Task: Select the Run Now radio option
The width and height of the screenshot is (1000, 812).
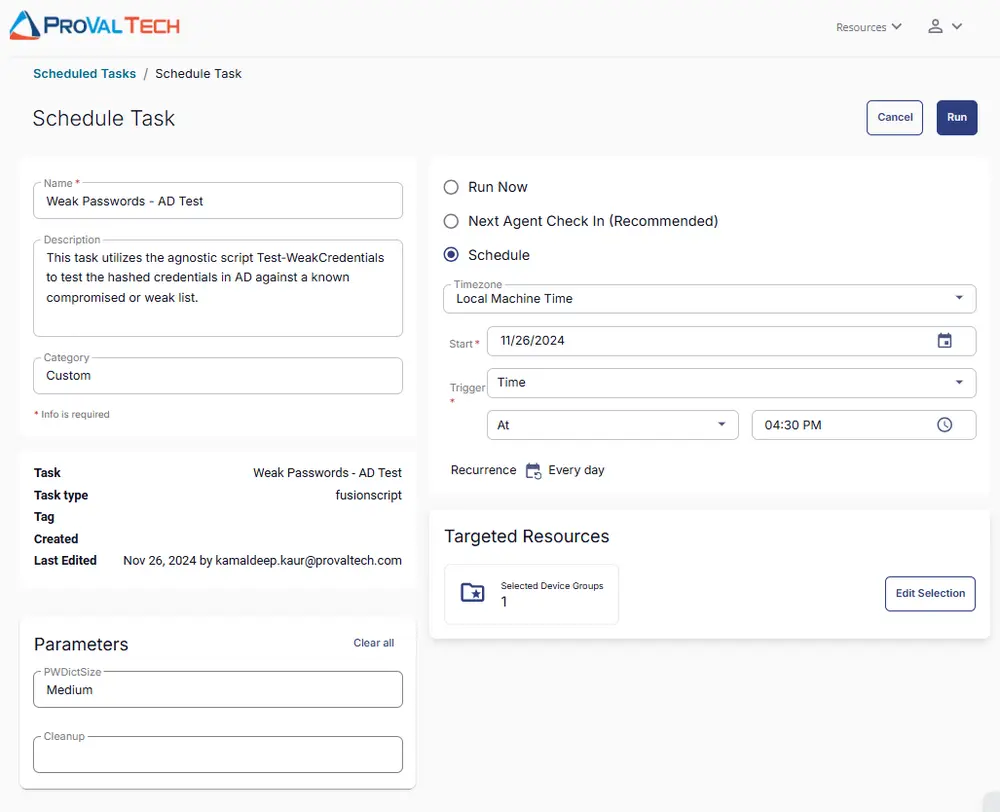Action: [451, 187]
